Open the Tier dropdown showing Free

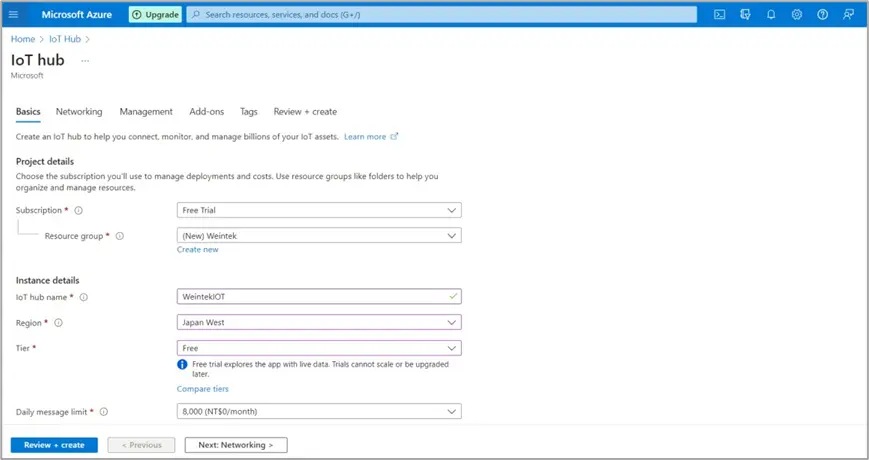[x=319, y=348]
